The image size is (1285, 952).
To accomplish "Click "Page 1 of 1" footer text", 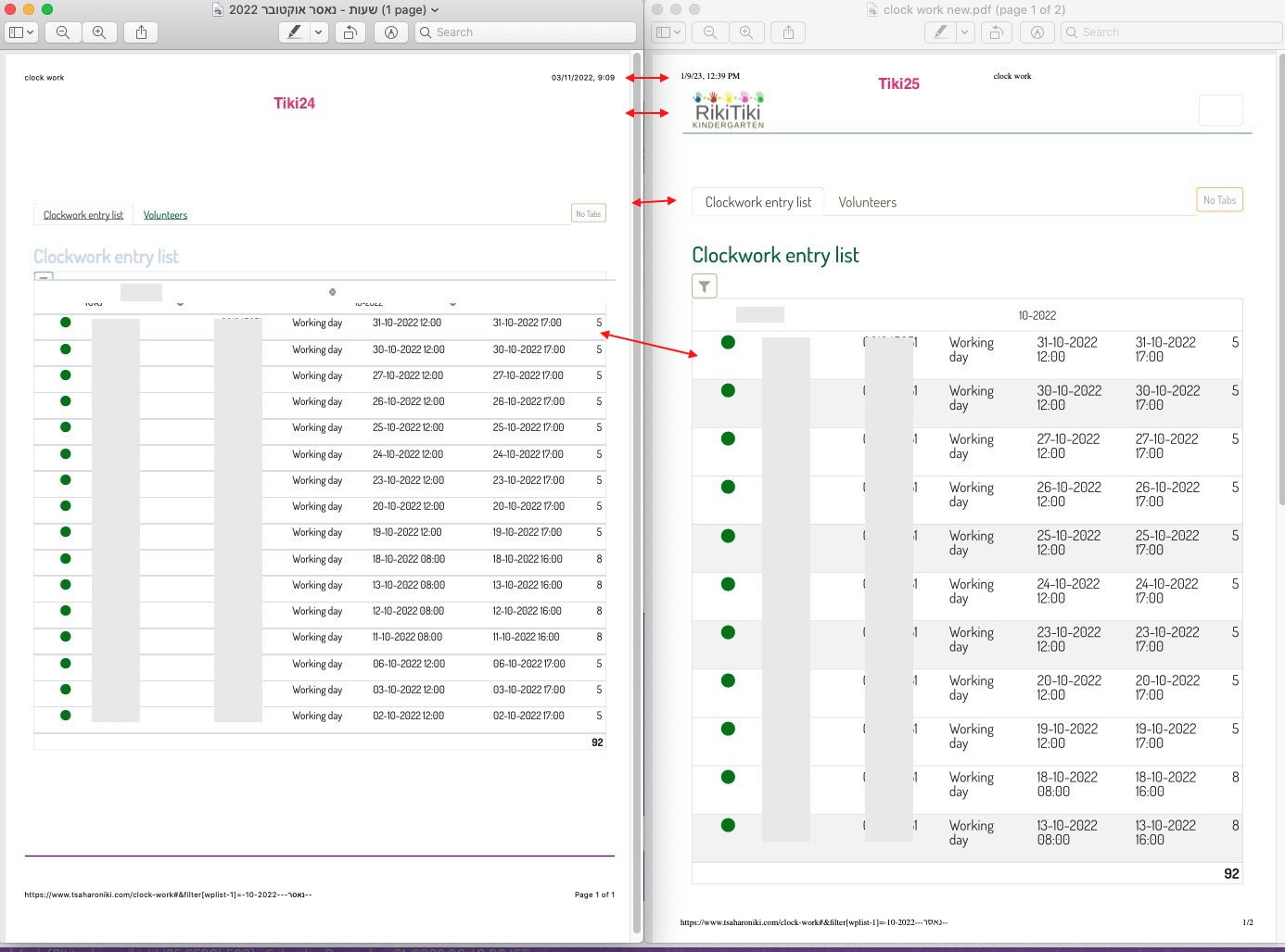I will 594,895.
